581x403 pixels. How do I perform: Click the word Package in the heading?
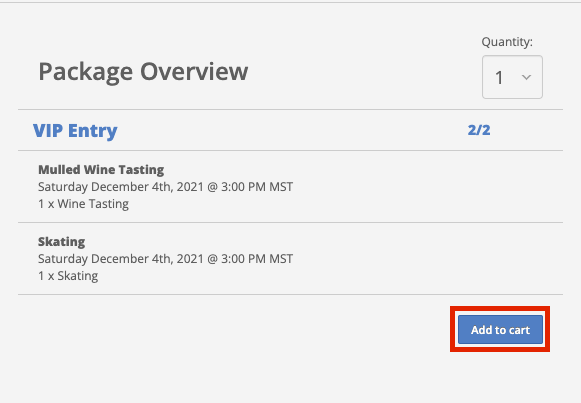click(x=86, y=73)
